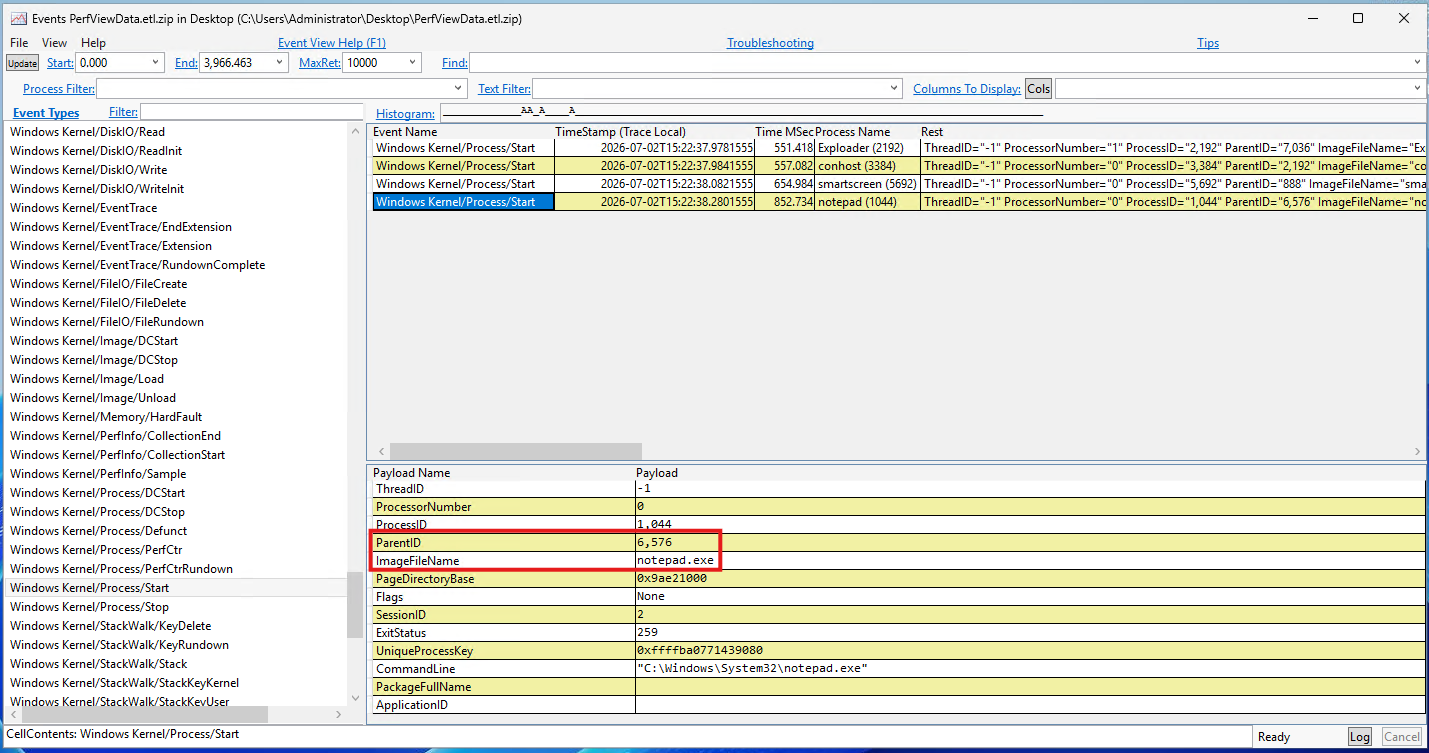Click the Process Filter link

coord(57,89)
